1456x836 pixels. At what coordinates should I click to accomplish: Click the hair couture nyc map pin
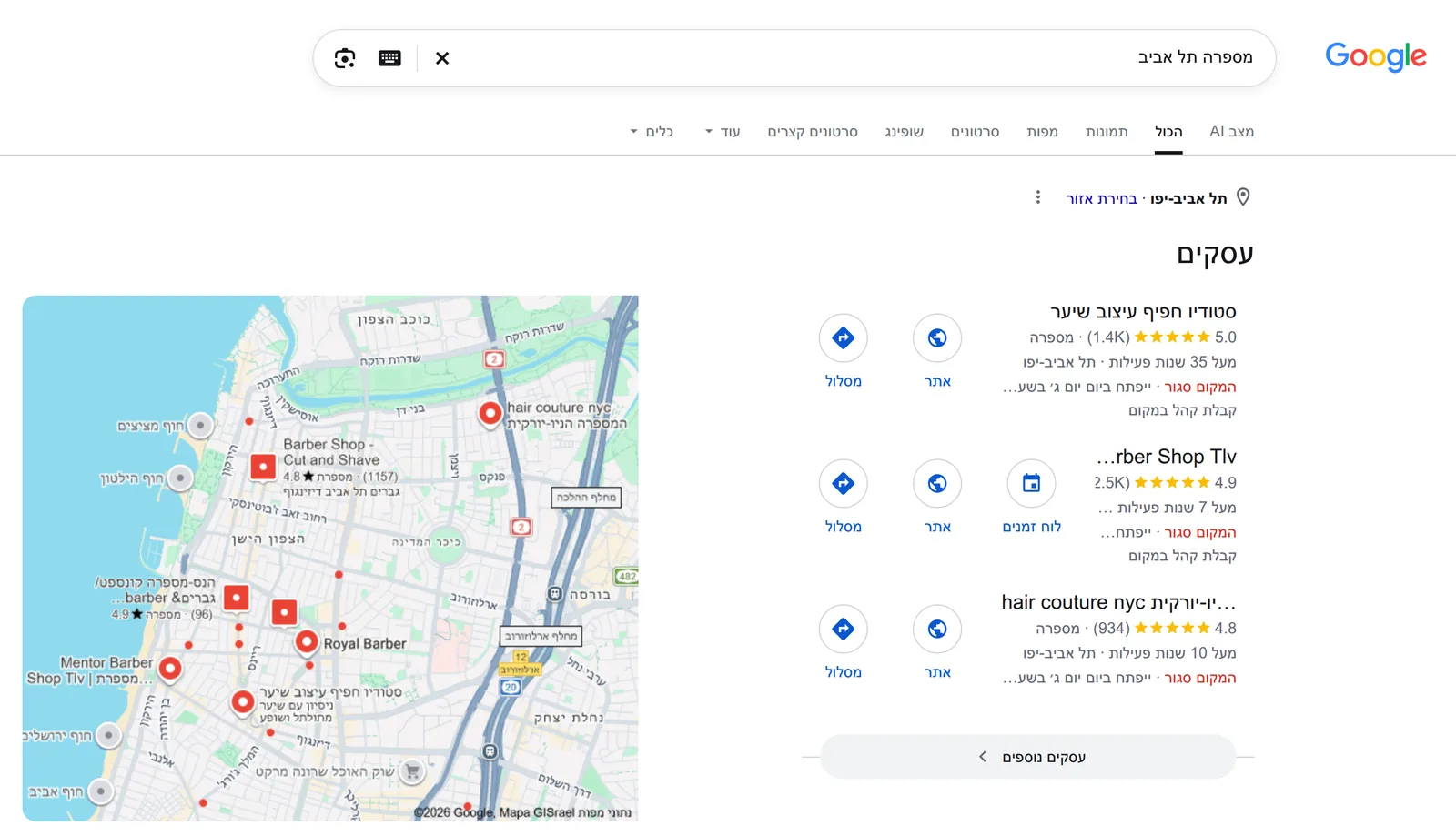(490, 413)
